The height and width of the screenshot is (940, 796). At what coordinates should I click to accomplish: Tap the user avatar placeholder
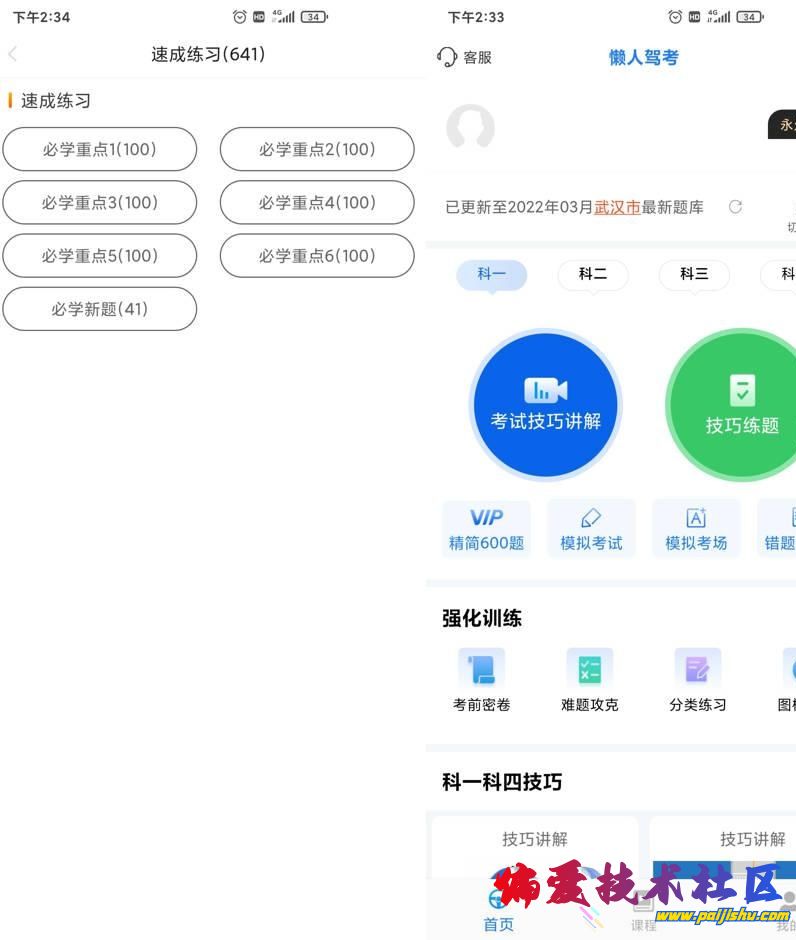pos(470,127)
